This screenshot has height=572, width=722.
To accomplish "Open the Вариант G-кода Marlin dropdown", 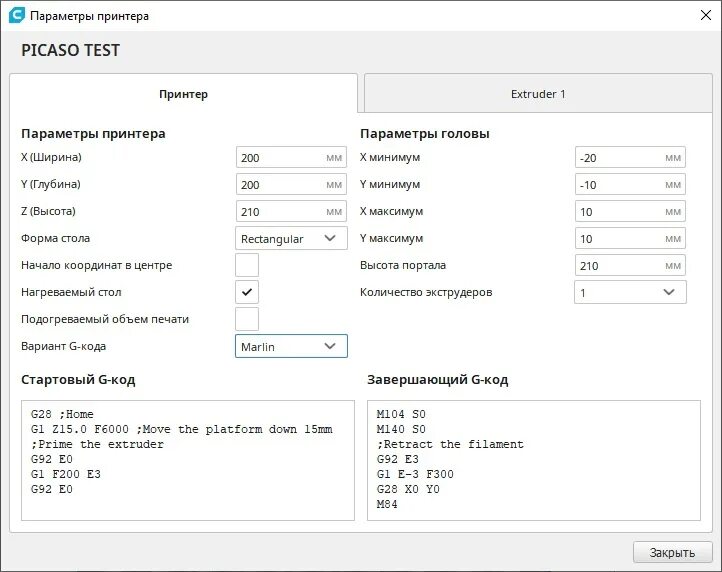I will pos(291,346).
